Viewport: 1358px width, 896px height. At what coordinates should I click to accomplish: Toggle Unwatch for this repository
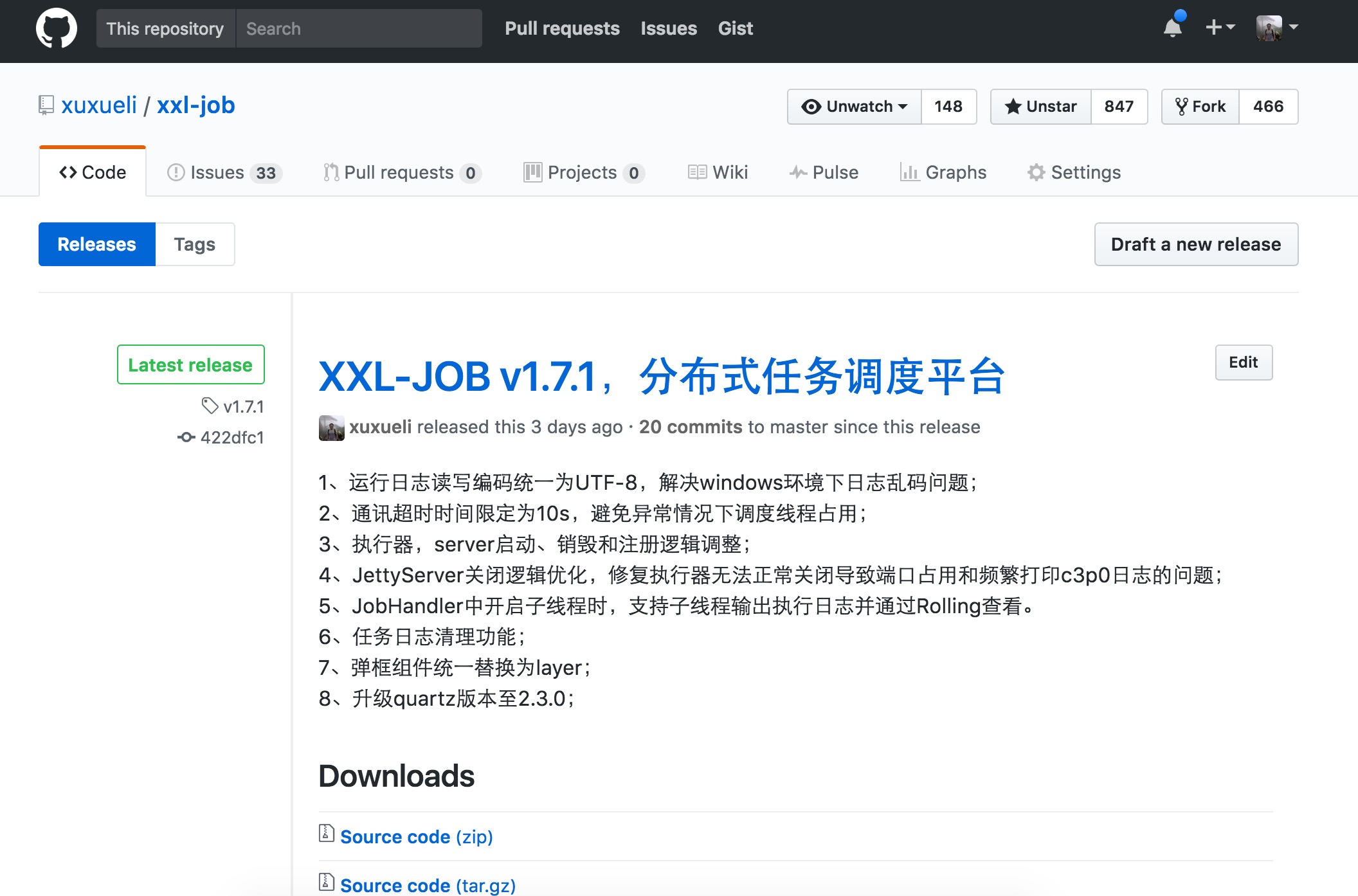coord(855,106)
